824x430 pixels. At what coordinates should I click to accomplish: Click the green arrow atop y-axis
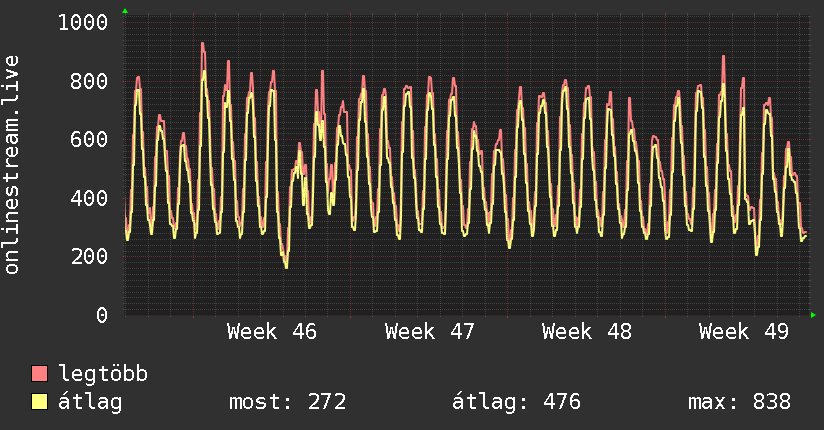125,11
